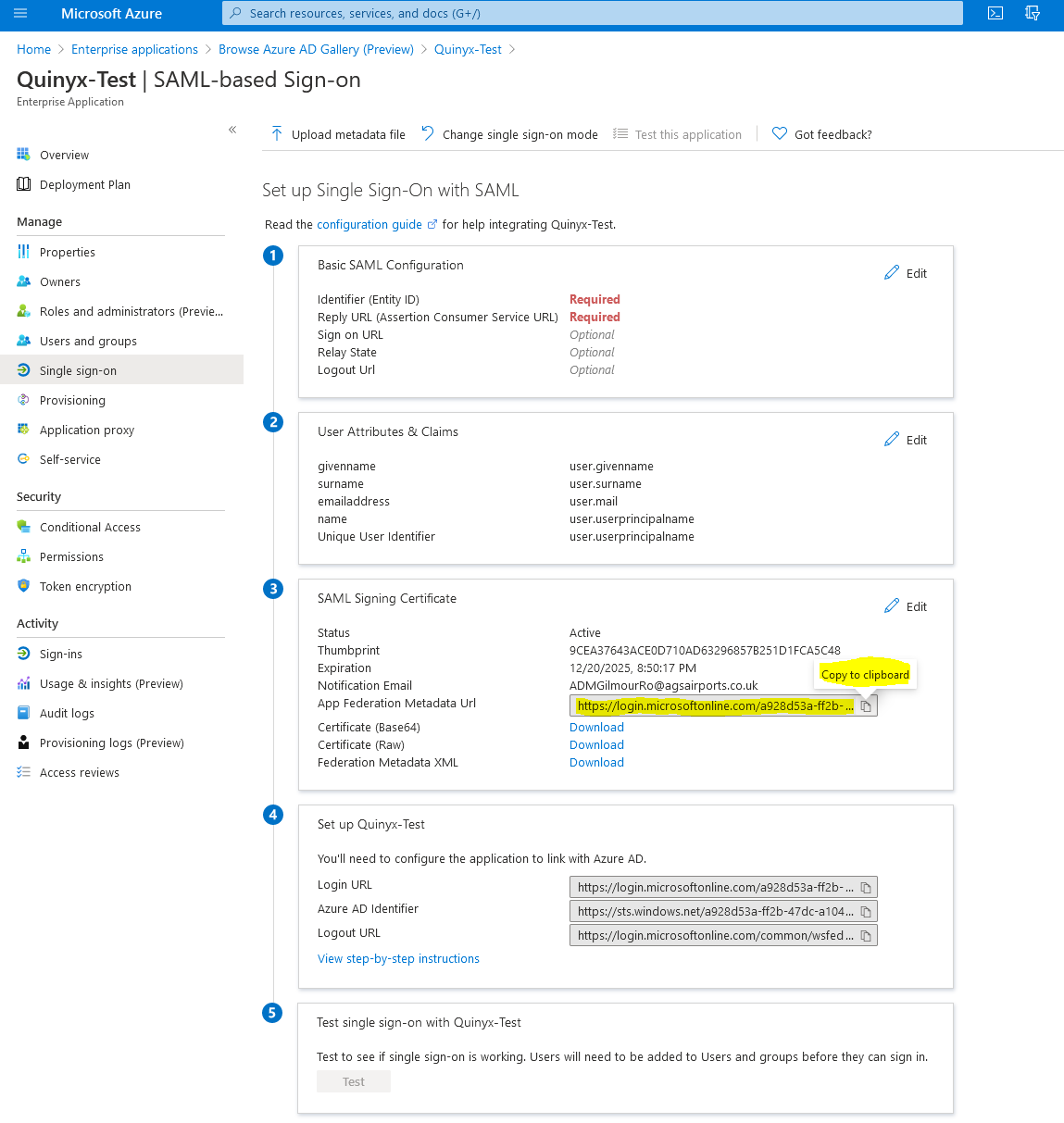Click the Access reviews checklist icon
Screen dimensions: 1064x1123
click(x=23, y=772)
